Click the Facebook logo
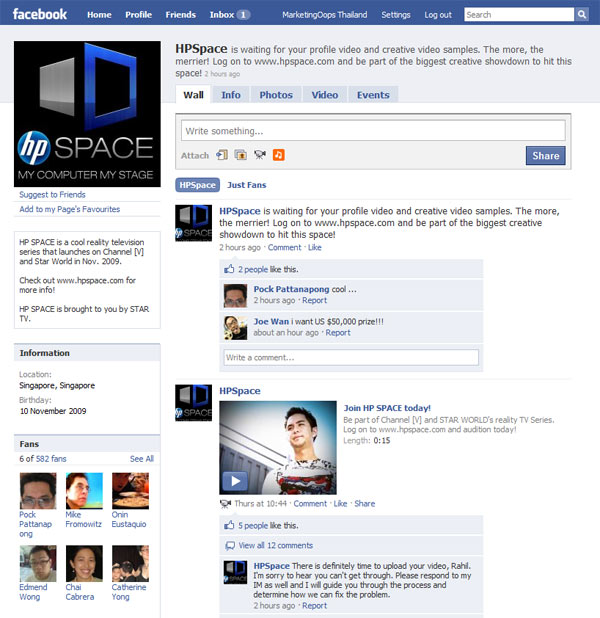This screenshot has width=600, height=618. click(x=39, y=14)
